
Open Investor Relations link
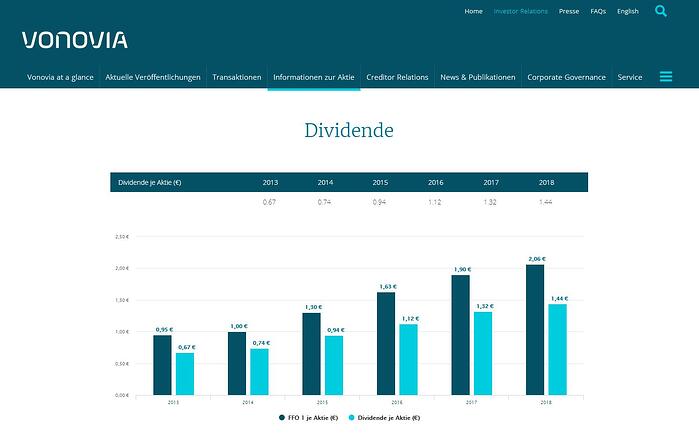[x=521, y=11]
